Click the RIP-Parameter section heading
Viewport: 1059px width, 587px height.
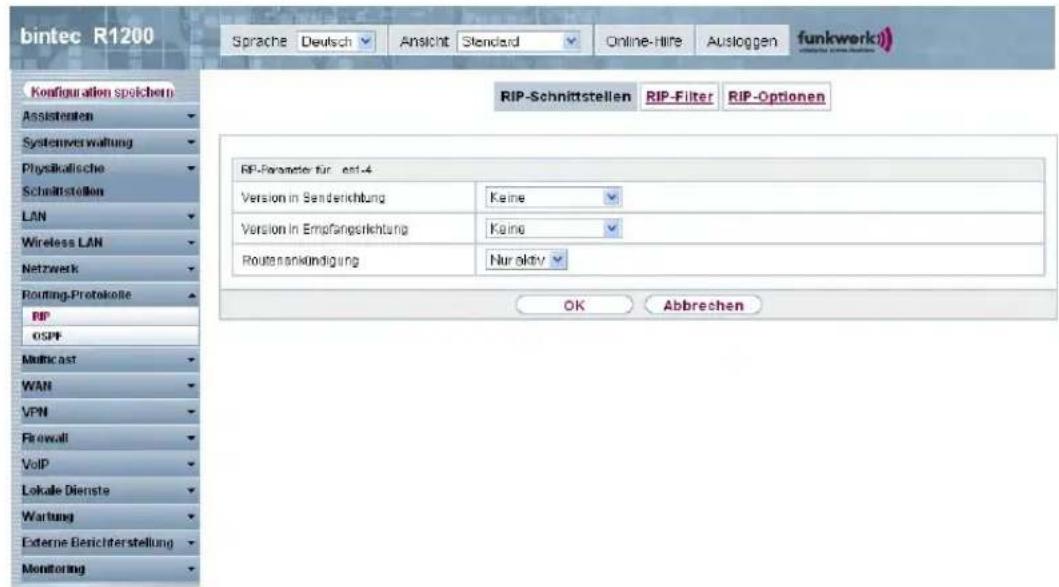307,170
